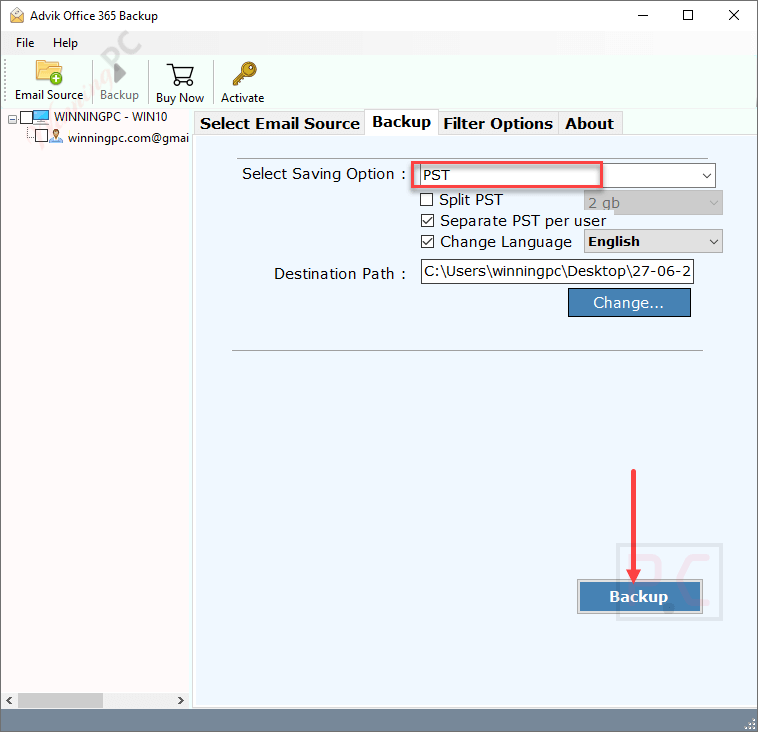
Task: Select the winningpc.com@gmai tree label
Action: [128, 138]
